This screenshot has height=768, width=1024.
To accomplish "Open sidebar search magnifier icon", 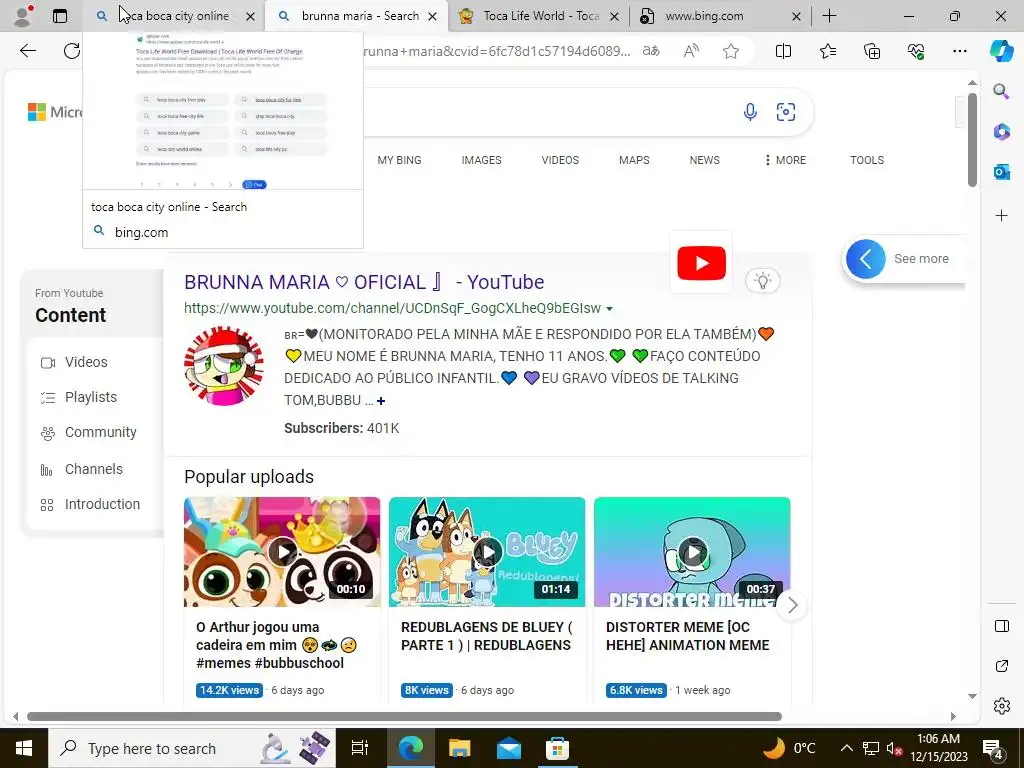I will 1001,91.
